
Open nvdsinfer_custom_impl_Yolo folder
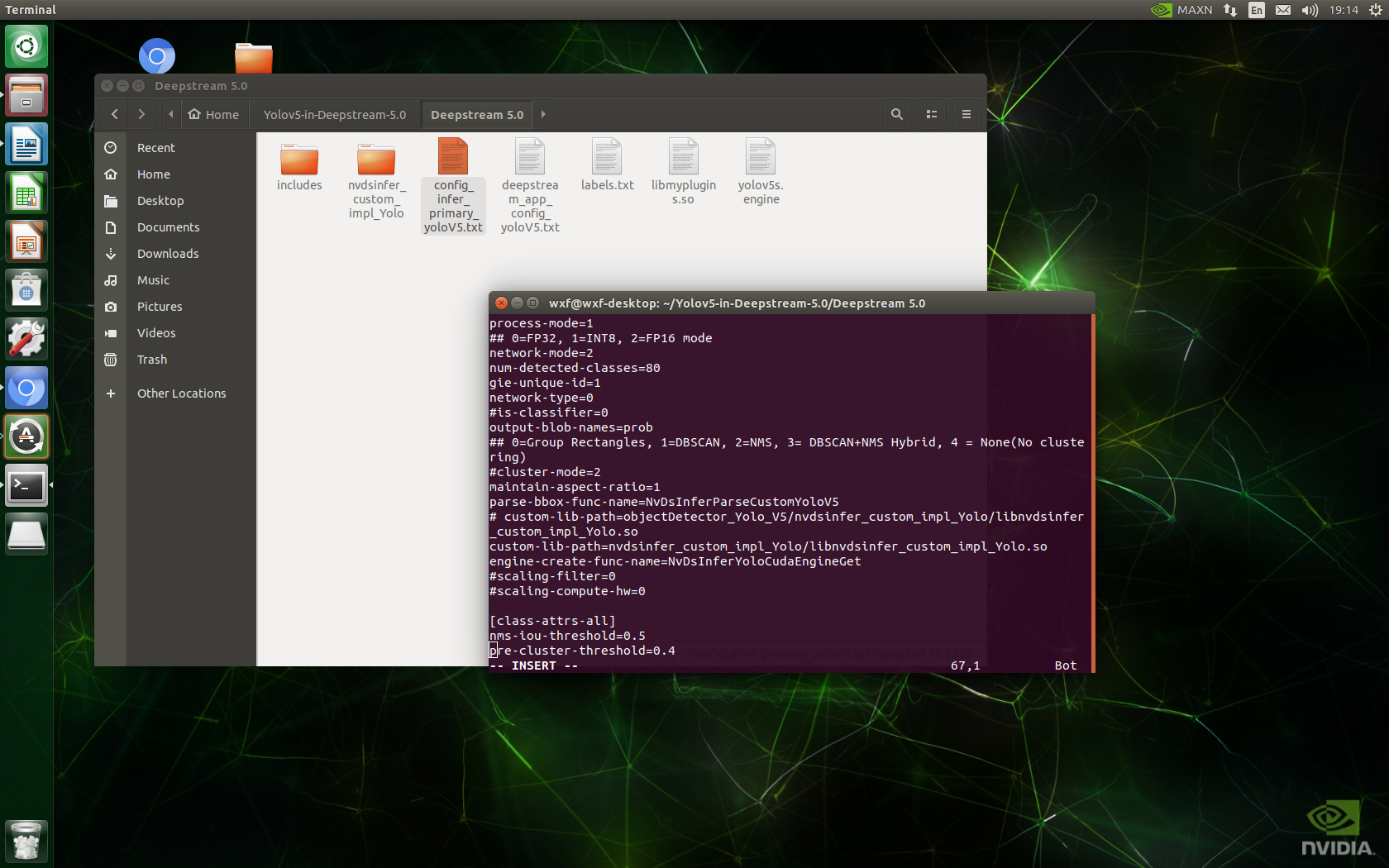tap(376, 180)
